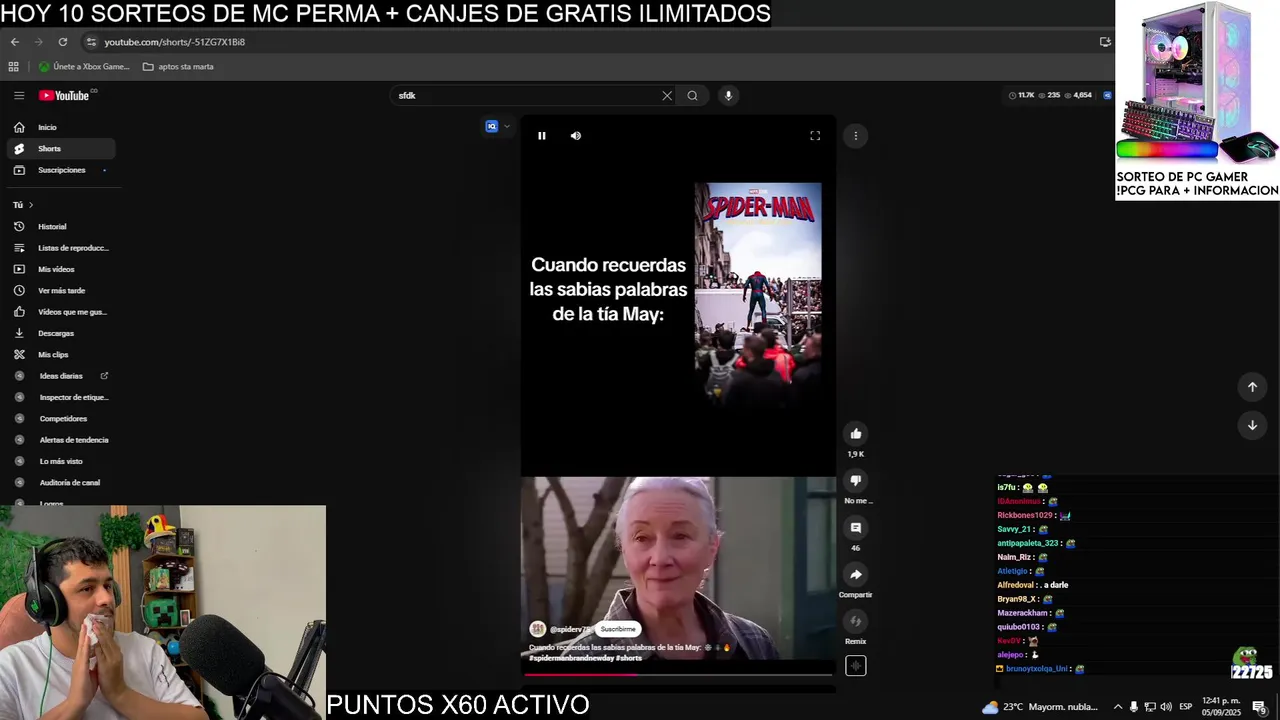Open the @spiderv channel name
Image resolution: width=1280 pixels, height=720 pixels.
pos(571,629)
